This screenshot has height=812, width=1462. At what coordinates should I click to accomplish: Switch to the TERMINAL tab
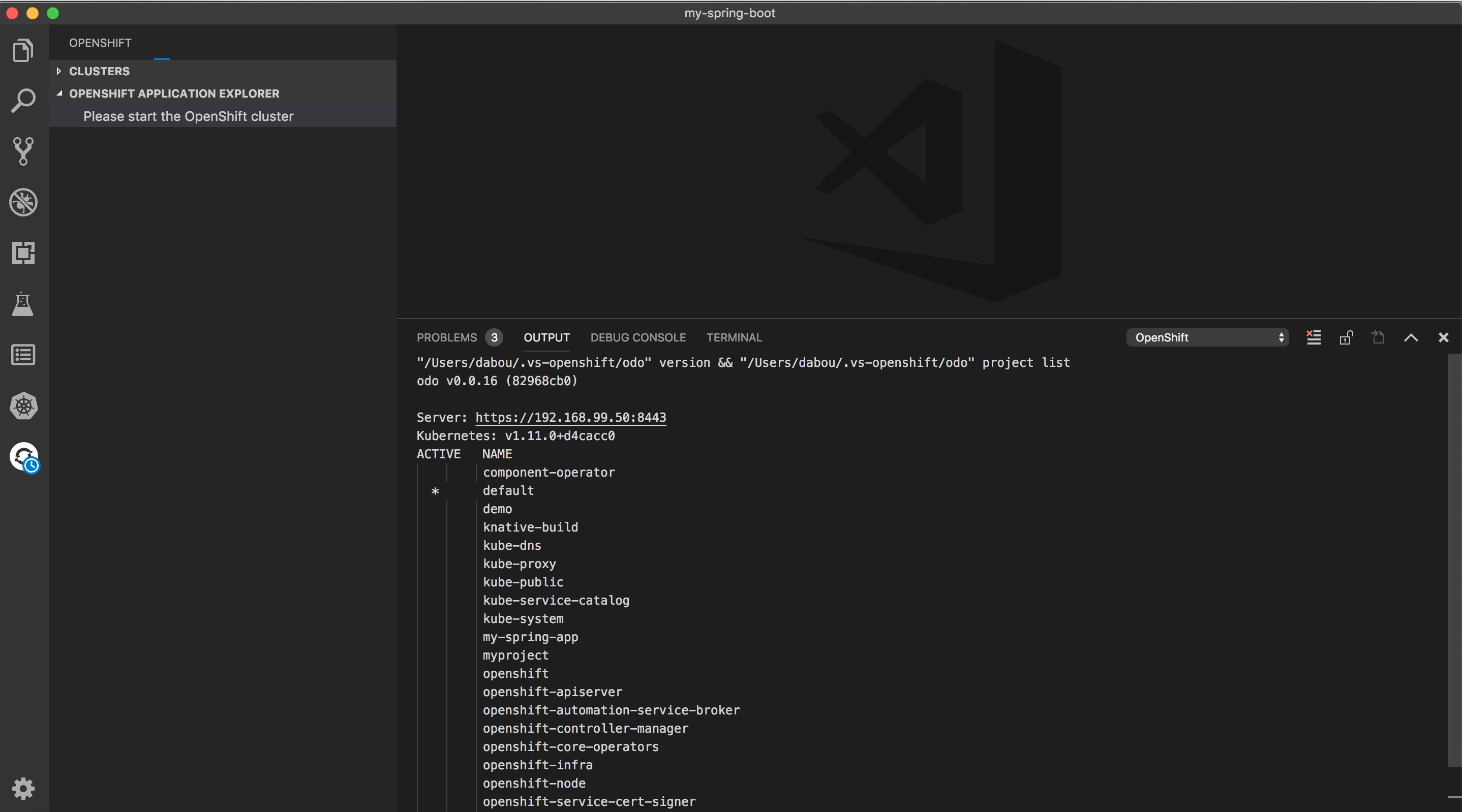coord(734,337)
